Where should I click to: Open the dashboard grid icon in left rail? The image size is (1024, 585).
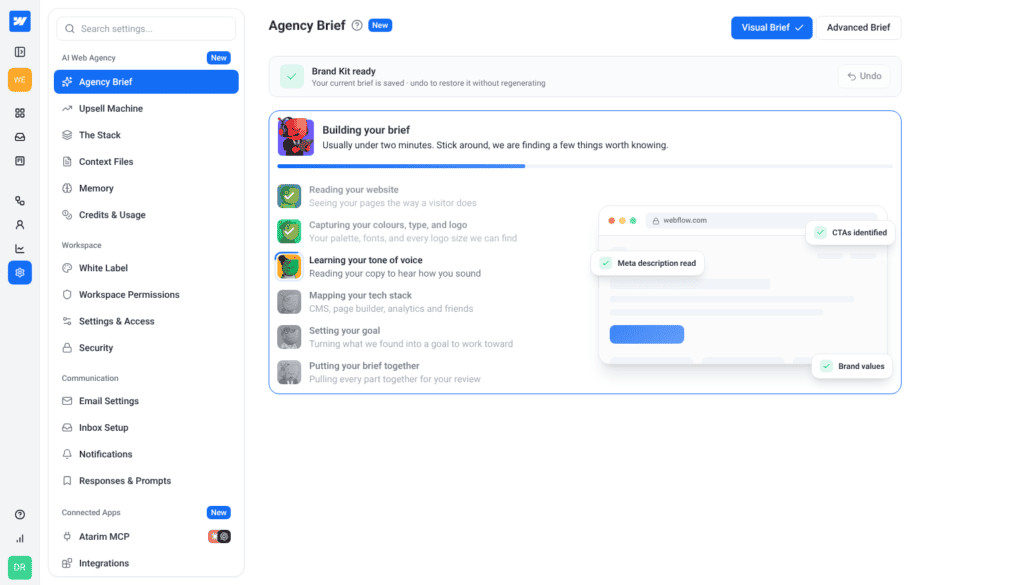coord(20,113)
